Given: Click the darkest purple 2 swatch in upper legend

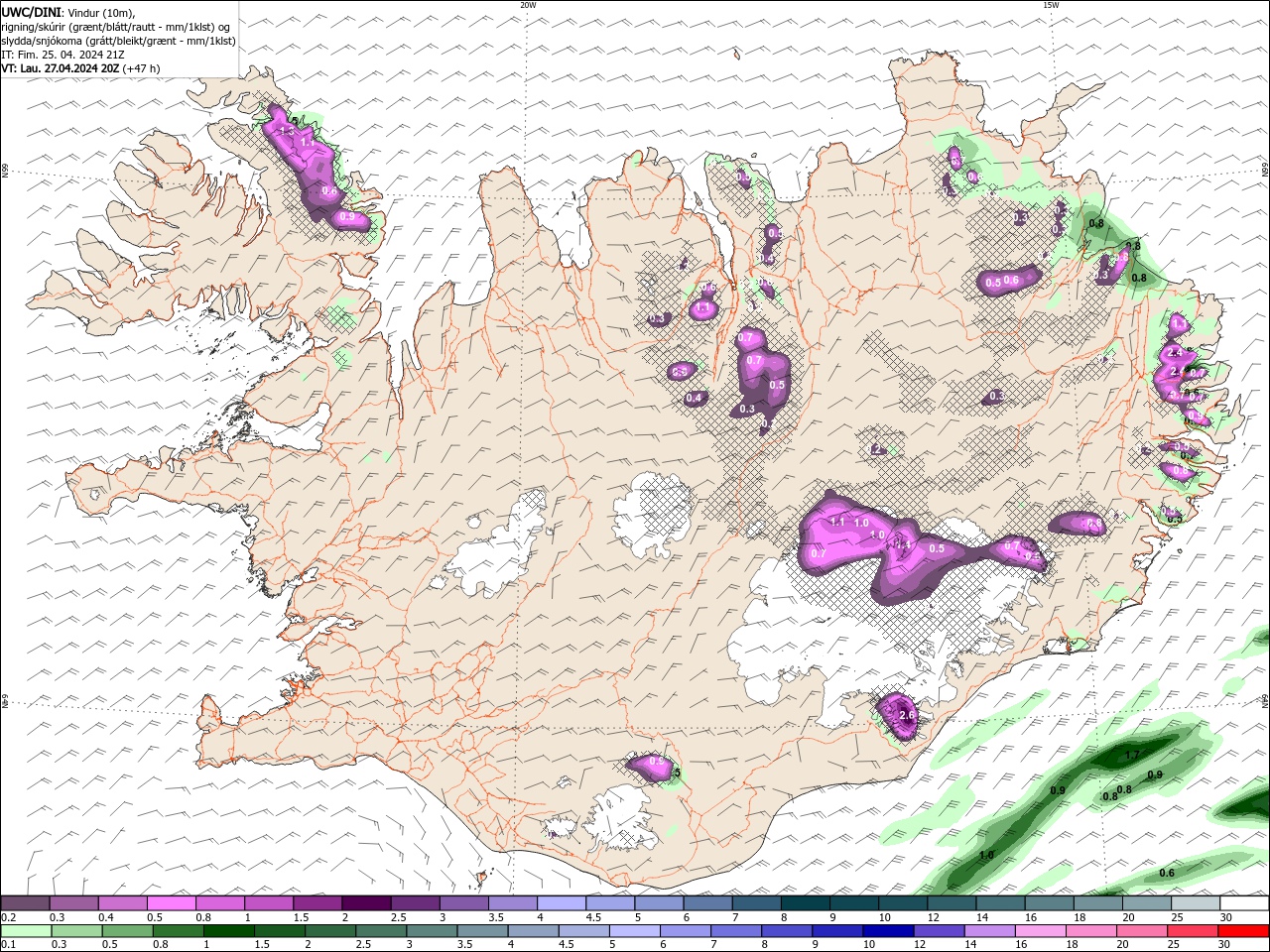Looking at the screenshot, I should point(366,903).
